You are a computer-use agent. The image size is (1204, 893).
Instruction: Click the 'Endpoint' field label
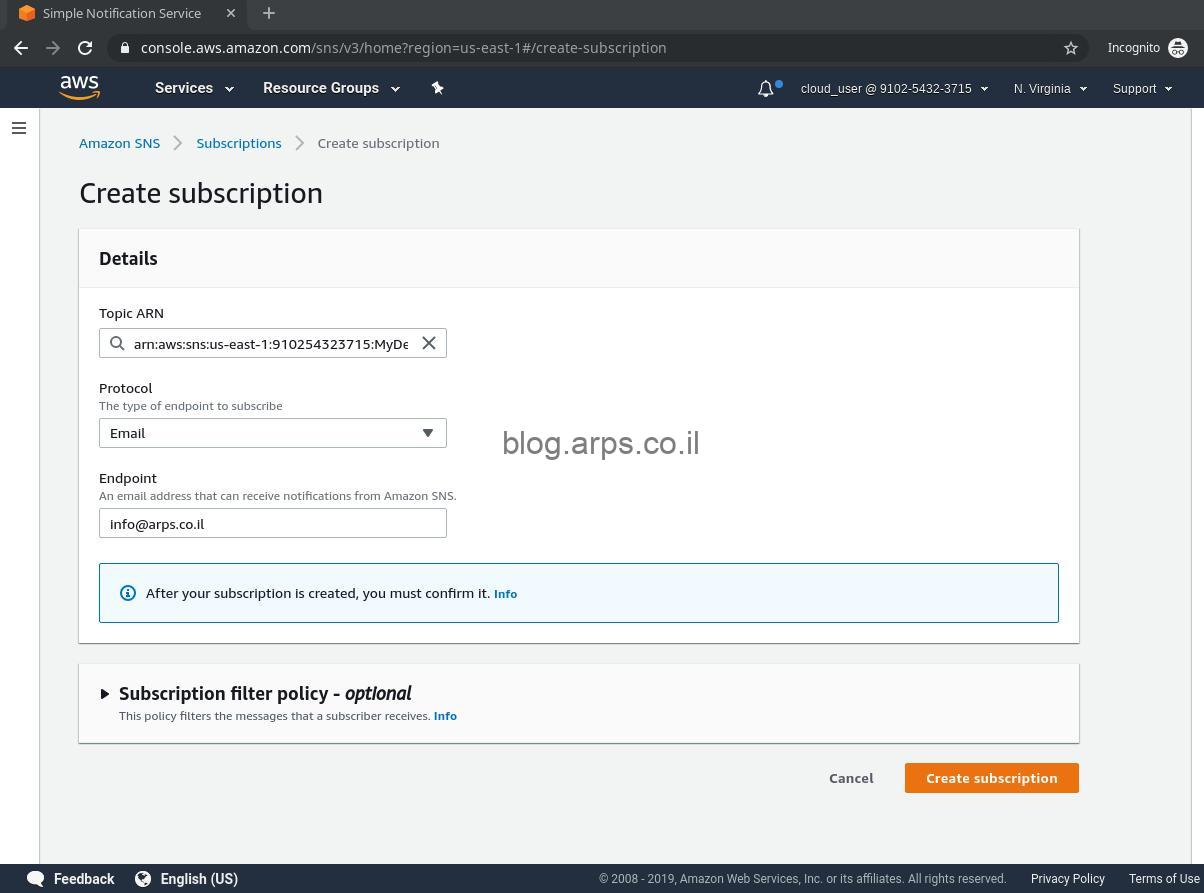(128, 478)
